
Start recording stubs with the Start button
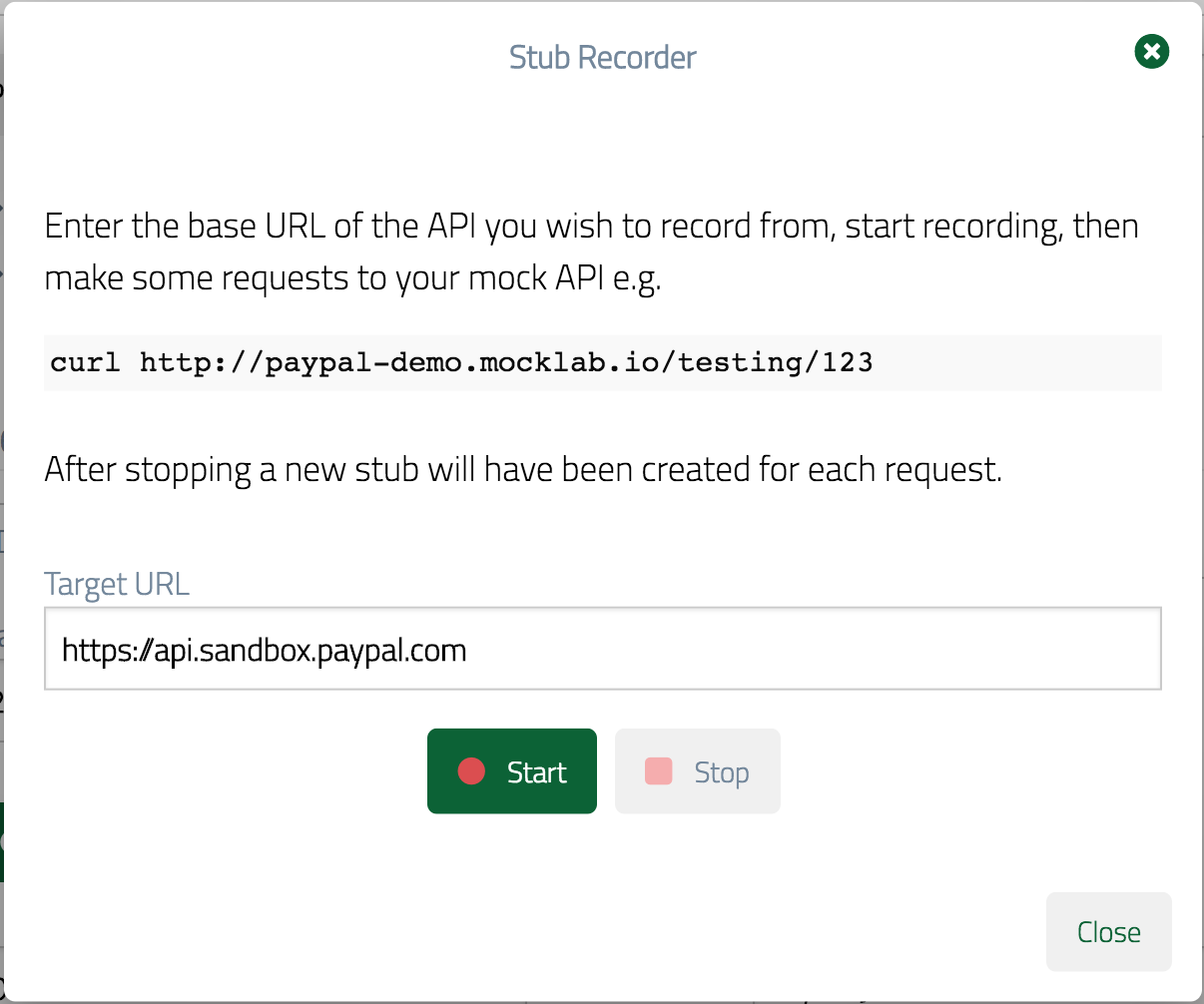(512, 770)
